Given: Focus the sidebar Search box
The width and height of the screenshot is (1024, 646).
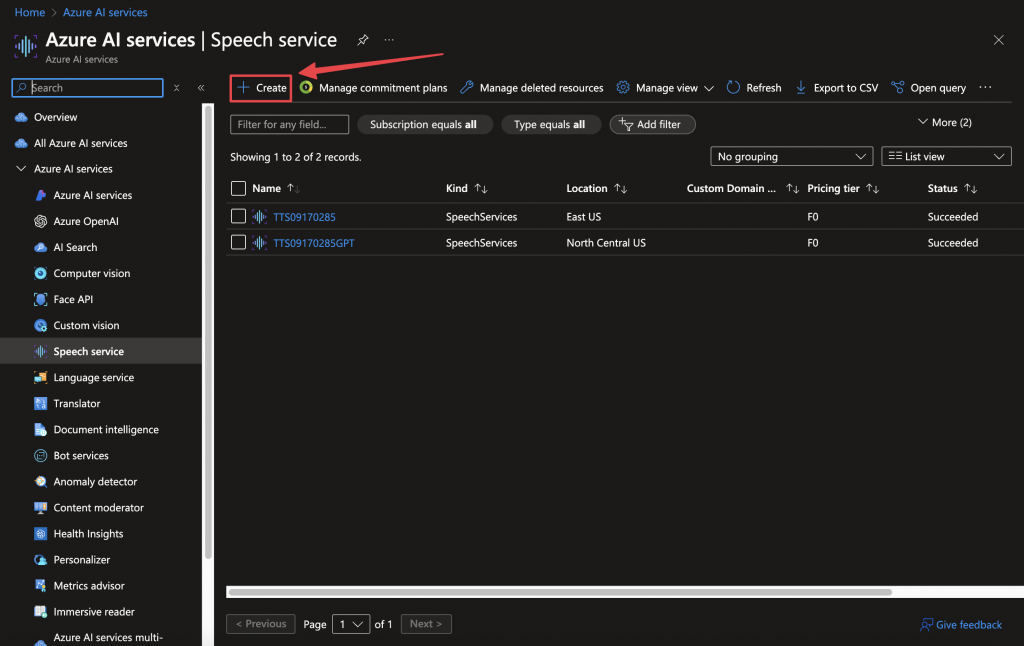Looking at the screenshot, I should click(x=88, y=88).
